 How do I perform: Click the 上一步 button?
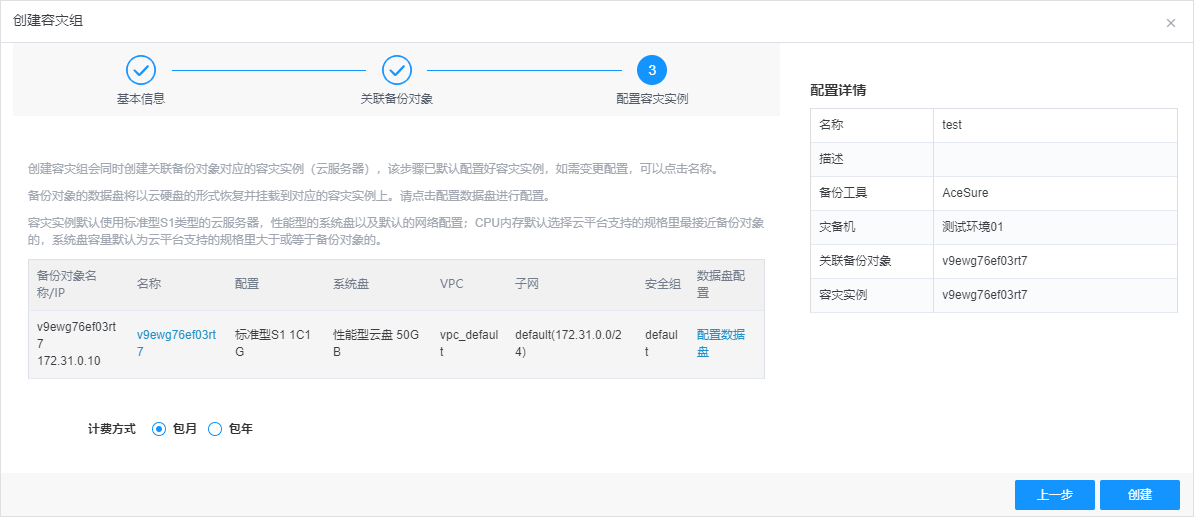pos(1055,495)
